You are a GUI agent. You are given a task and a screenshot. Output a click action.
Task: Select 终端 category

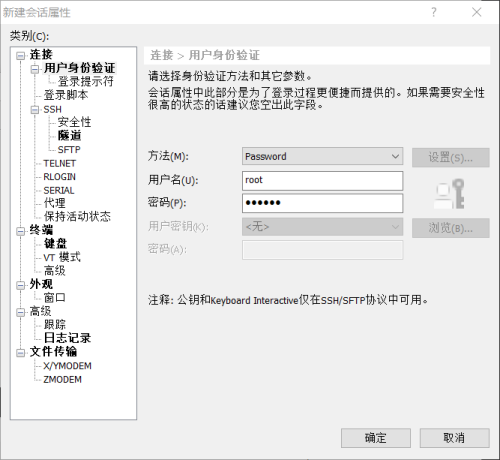pos(41,230)
